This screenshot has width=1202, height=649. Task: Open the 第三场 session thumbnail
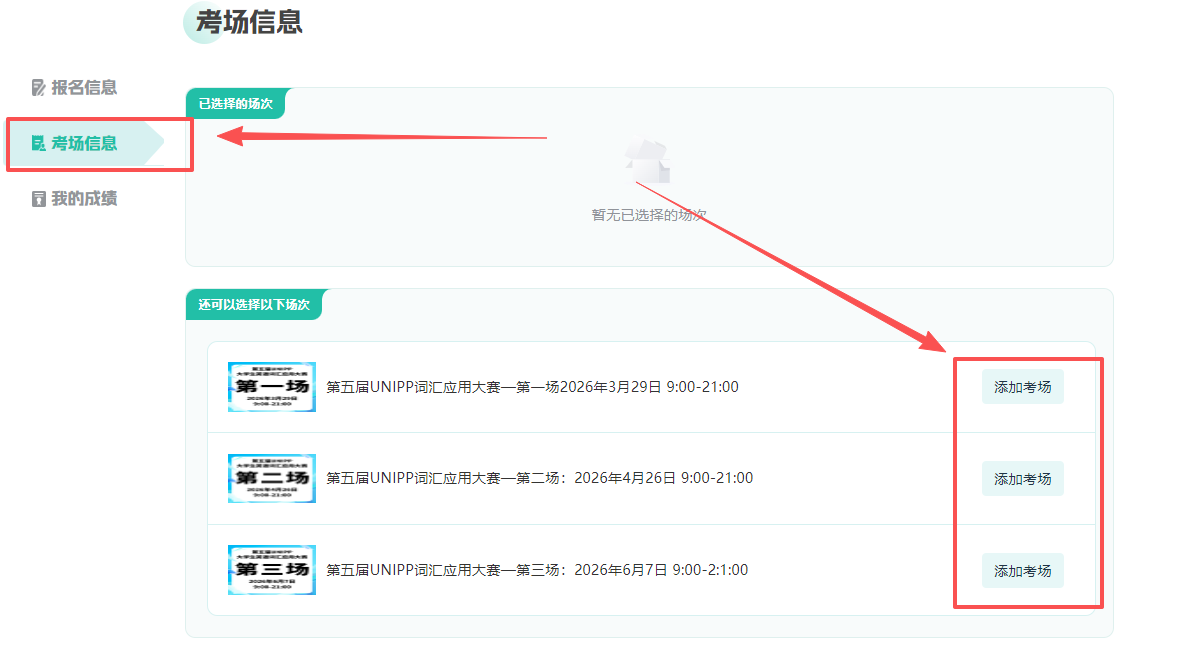[272, 570]
